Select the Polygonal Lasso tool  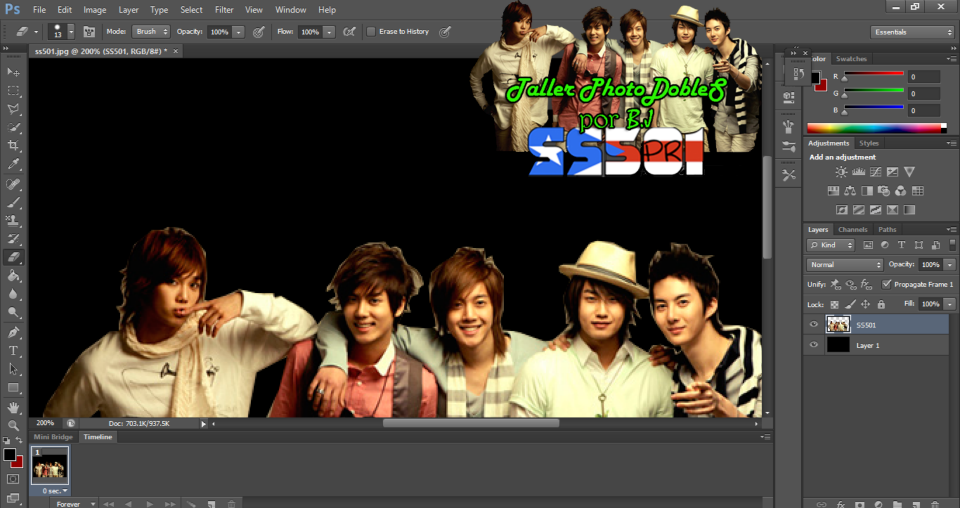13,109
